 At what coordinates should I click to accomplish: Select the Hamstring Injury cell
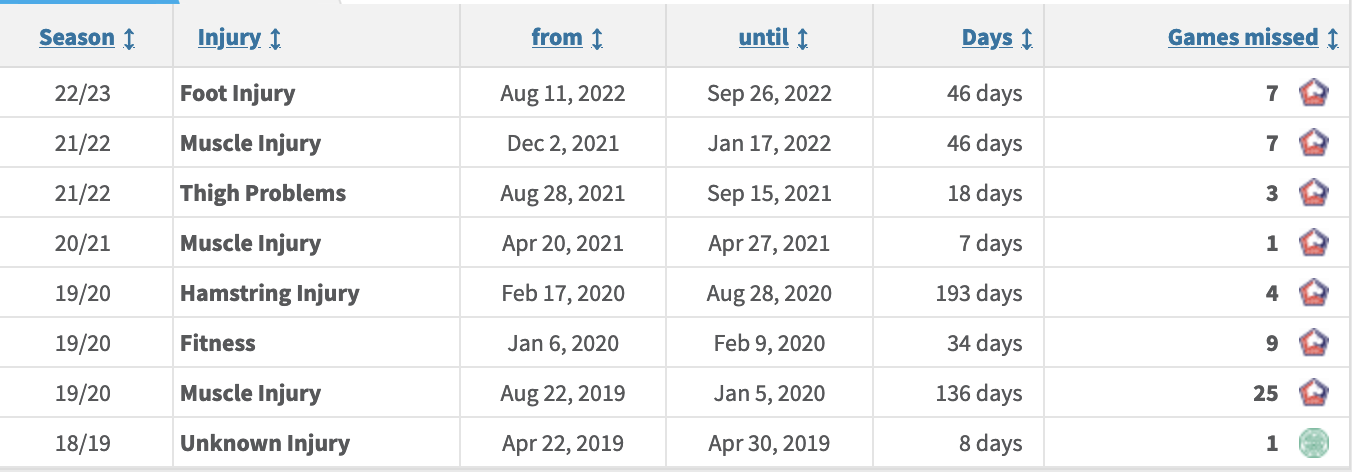point(316,293)
